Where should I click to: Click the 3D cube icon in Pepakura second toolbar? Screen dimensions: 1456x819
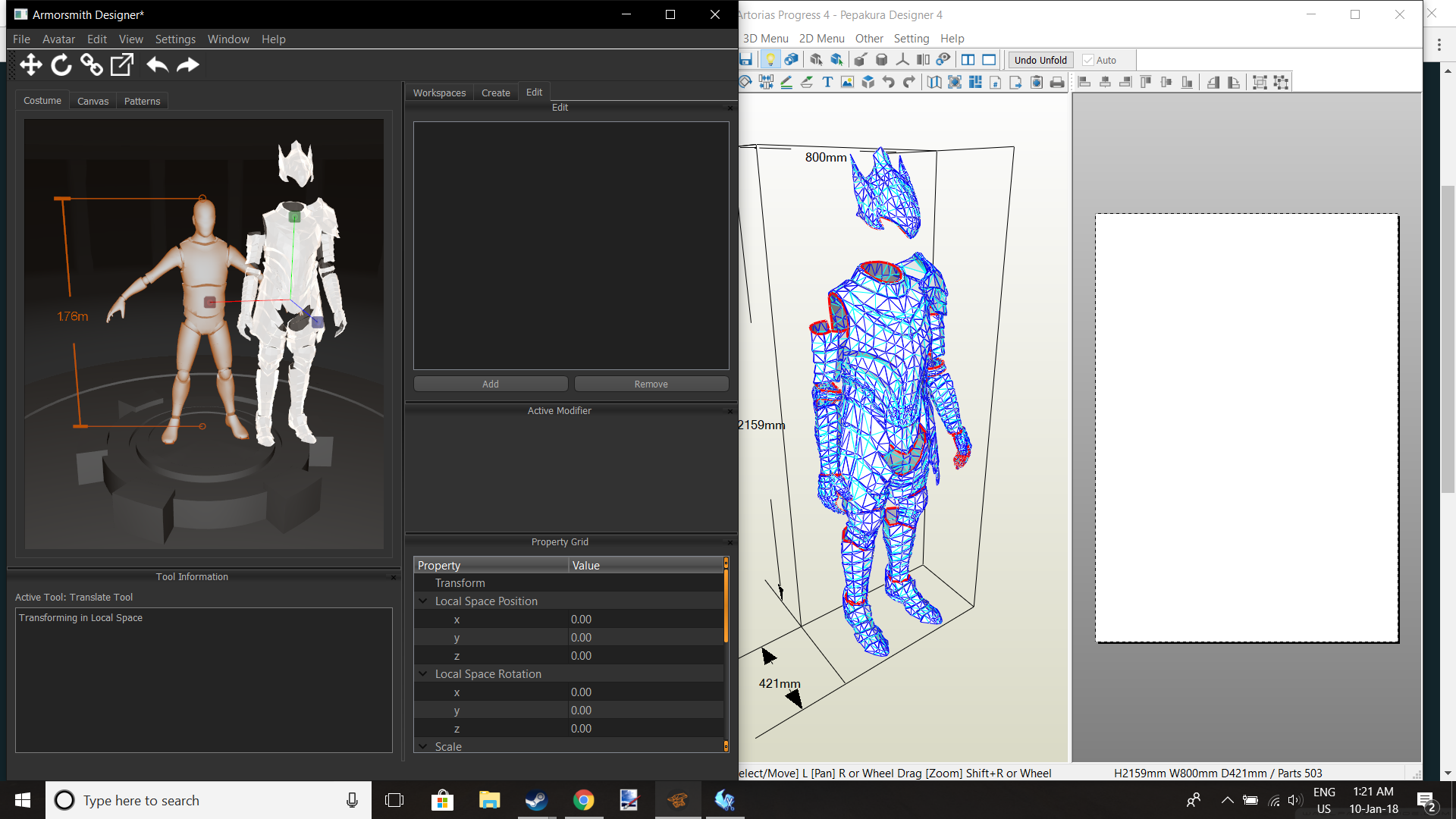tap(868, 82)
